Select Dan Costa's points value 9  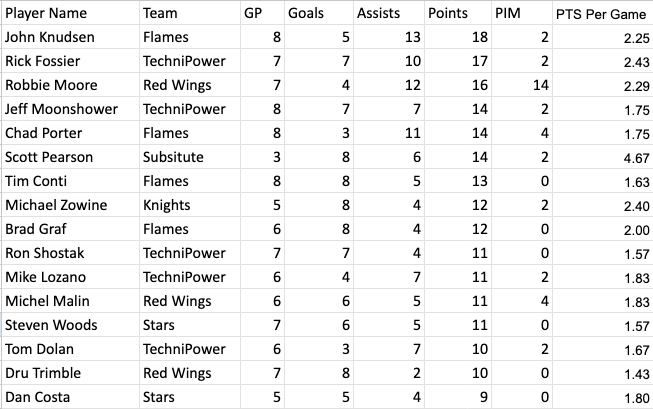pos(458,397)
